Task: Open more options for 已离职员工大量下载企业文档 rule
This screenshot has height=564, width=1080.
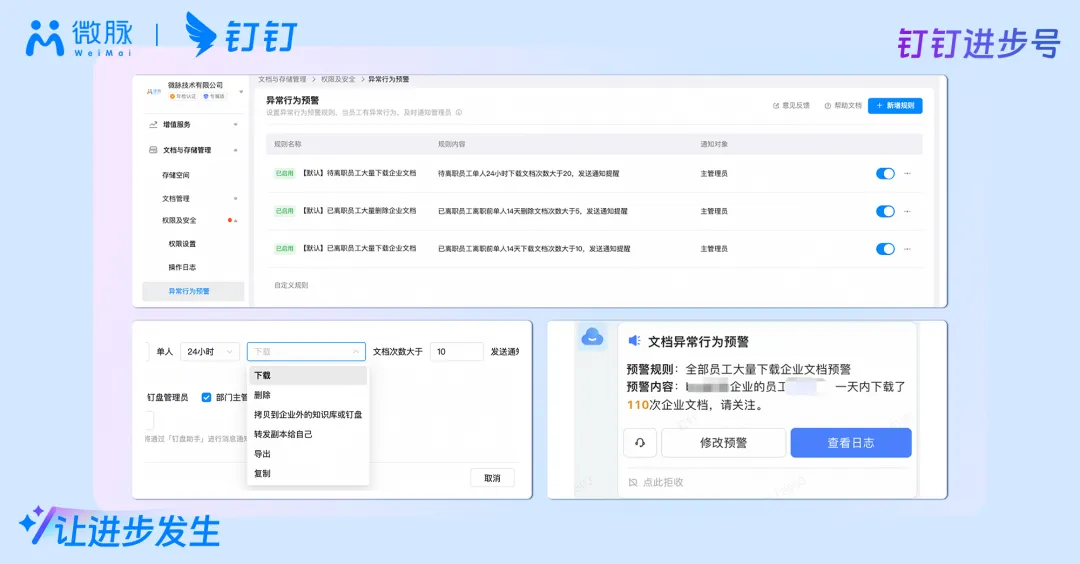Action: click(907, 249)
